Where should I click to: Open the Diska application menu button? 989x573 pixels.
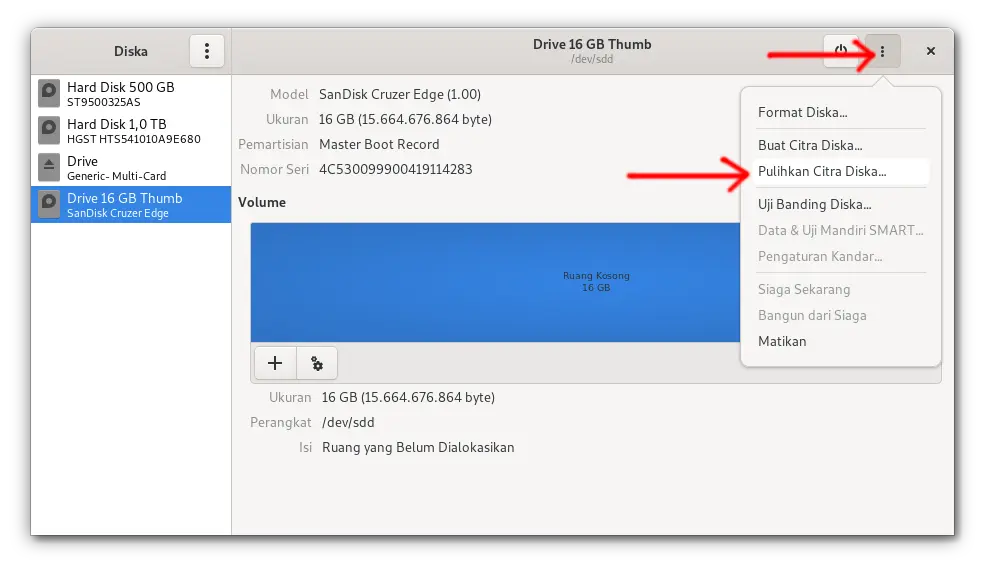(207, 51)
